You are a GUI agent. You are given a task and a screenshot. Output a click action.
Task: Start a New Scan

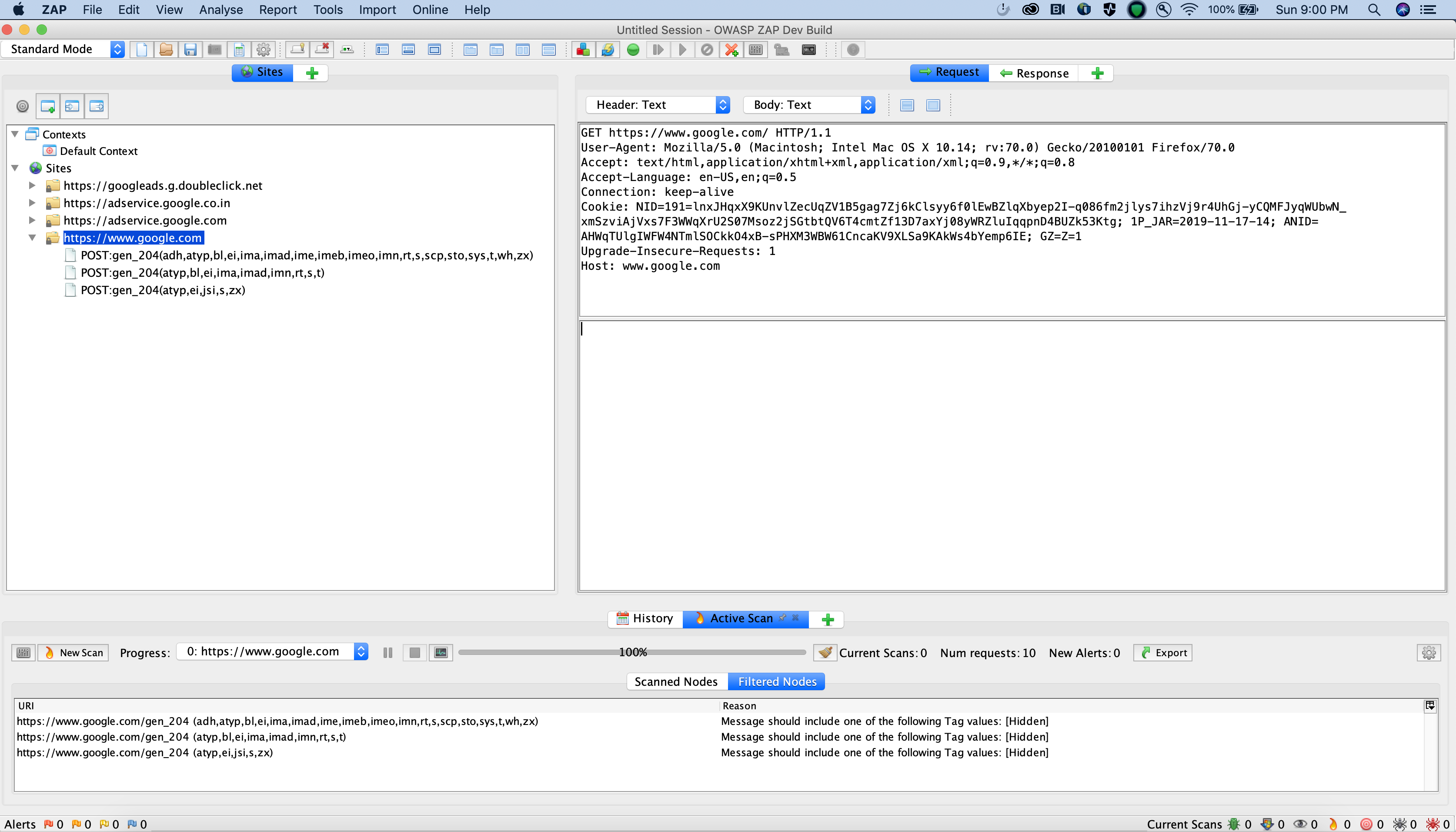(73, 652)
